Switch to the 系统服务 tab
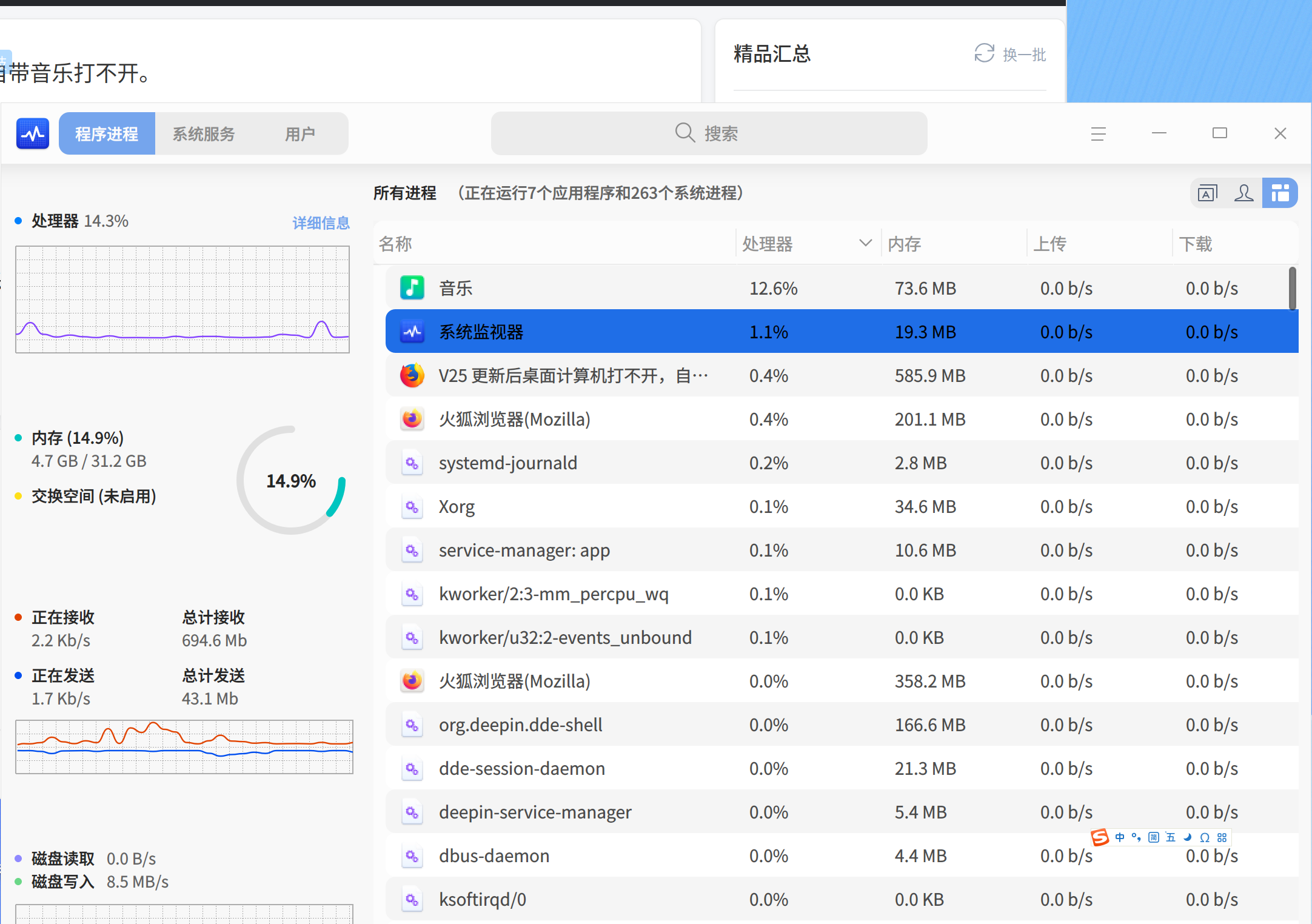Viewport: 1312px width, 924px height. pos(204,133)
